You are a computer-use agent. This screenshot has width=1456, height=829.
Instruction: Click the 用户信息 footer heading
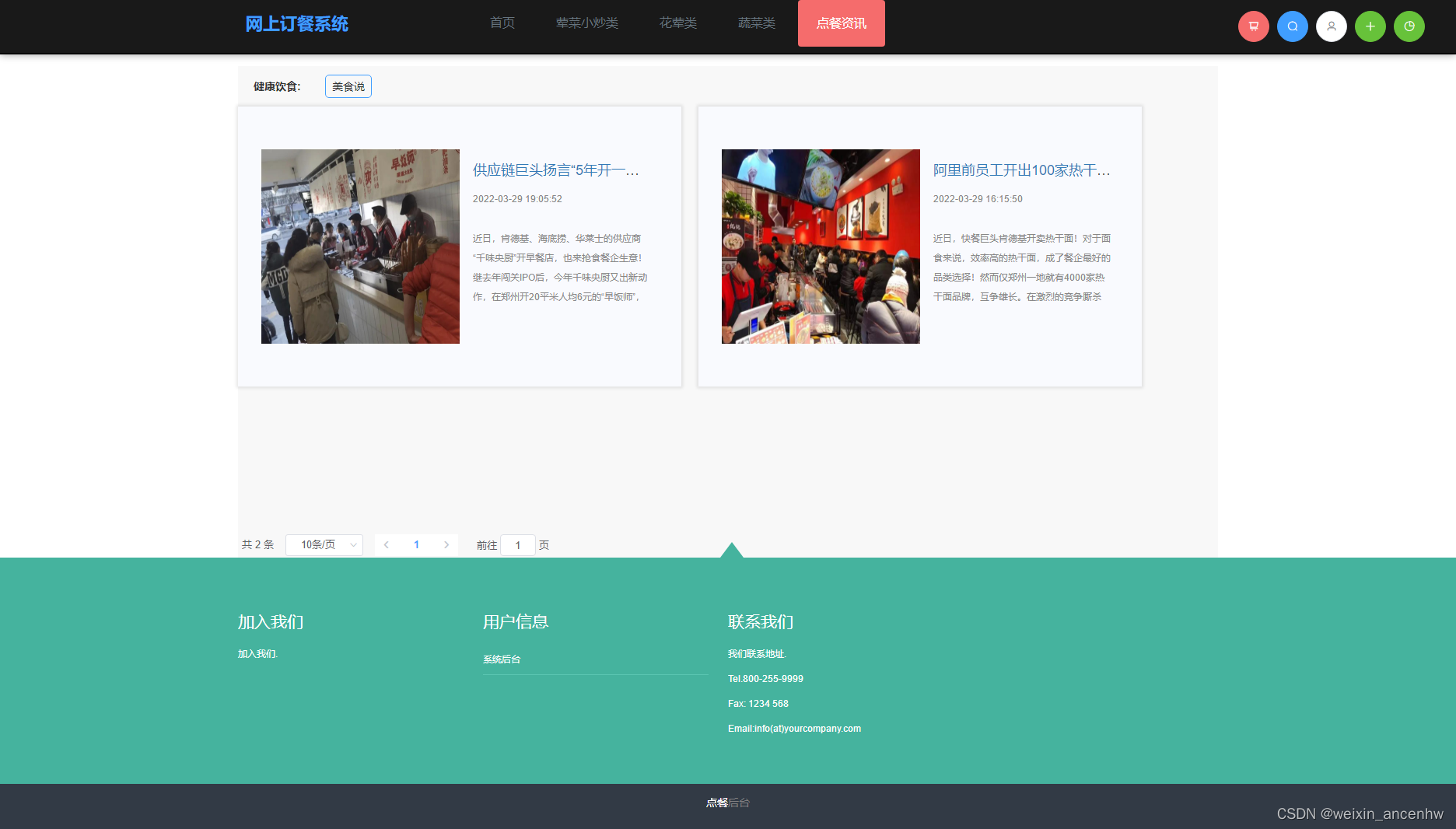tap(516, 622)
